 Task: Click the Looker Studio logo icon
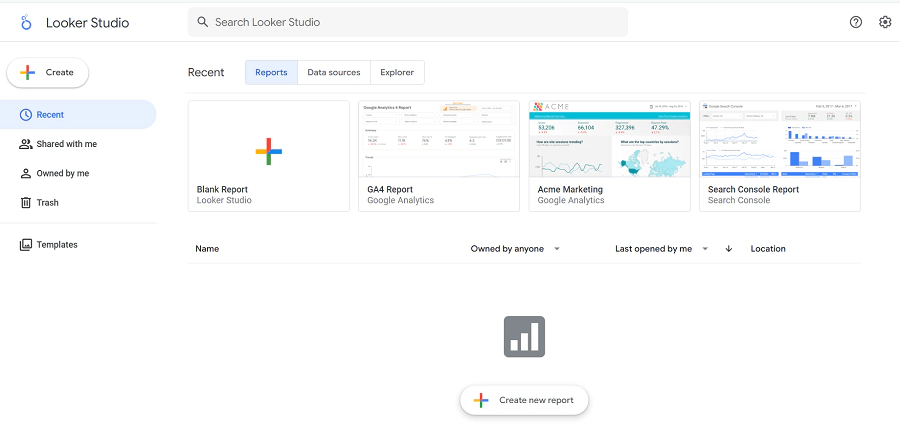pos(25,22)
